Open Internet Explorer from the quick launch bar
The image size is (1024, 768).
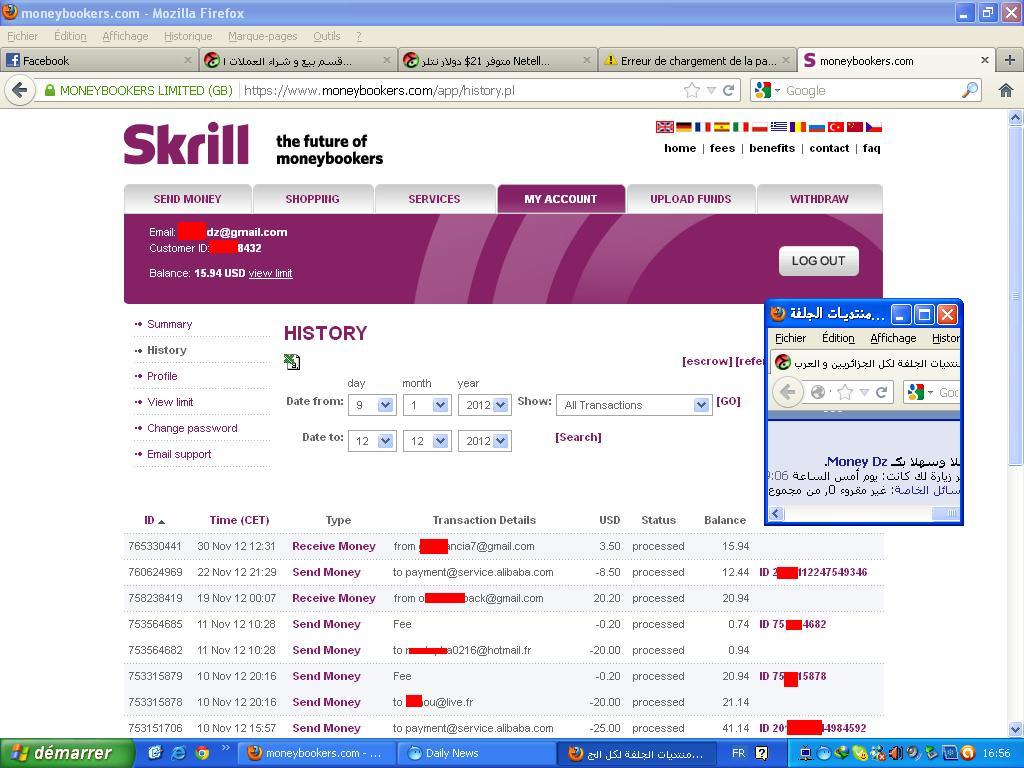178,753
